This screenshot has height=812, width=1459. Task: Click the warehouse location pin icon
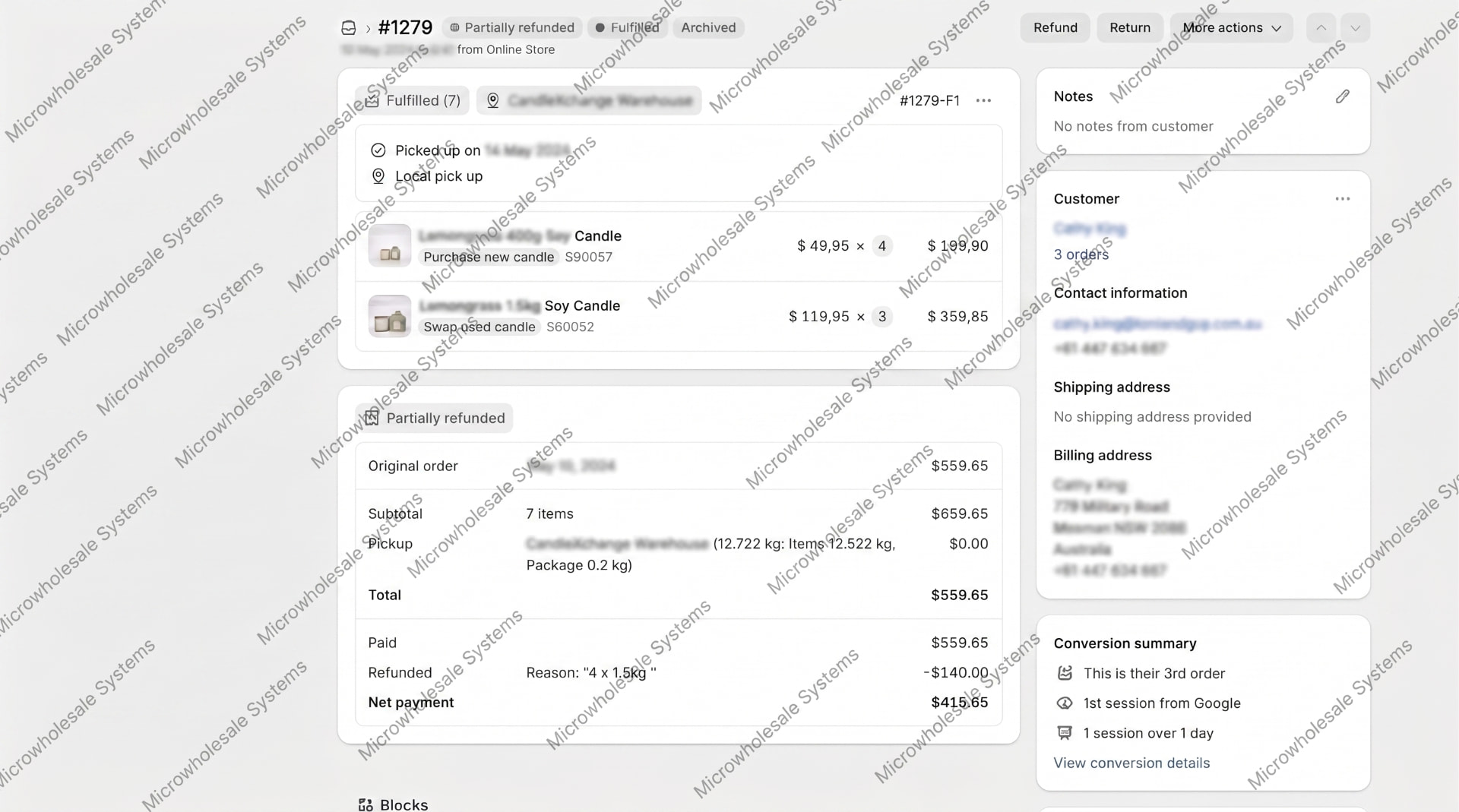coord(492,101)
